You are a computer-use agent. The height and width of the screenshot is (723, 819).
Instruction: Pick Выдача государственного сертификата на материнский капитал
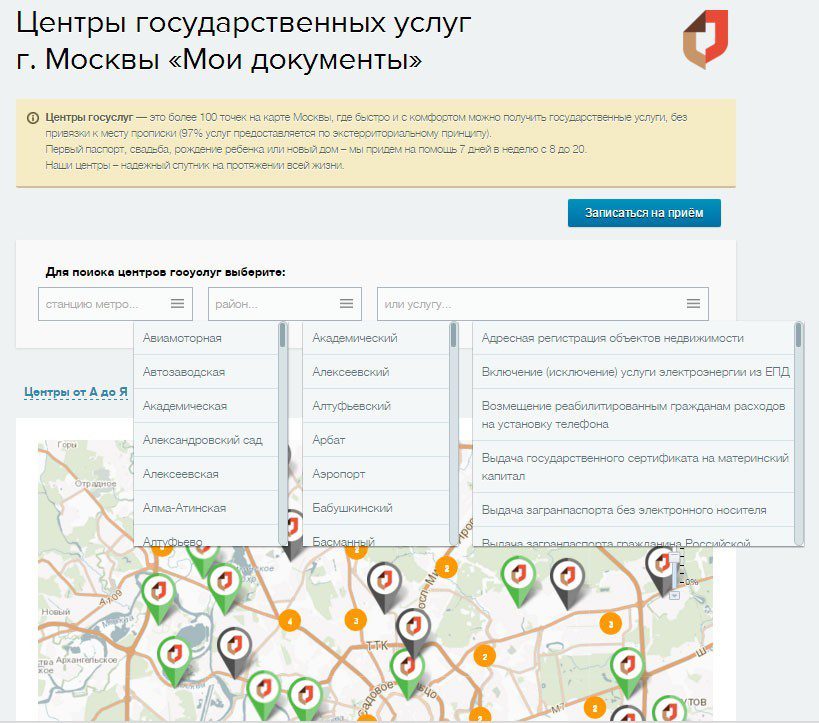coord(633,467)
